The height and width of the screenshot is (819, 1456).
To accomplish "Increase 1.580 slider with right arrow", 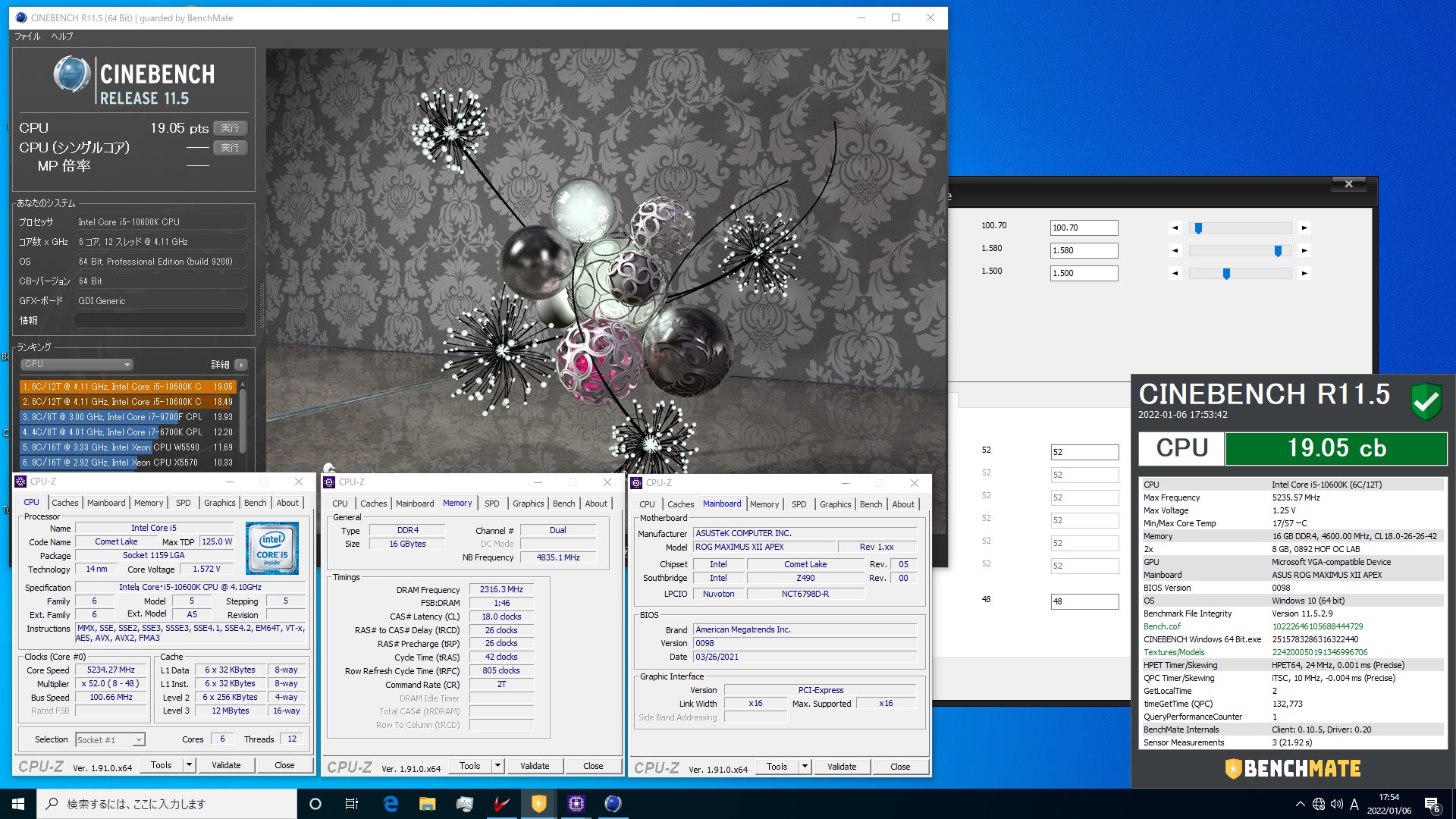I will pyautogui.click(x=1304, y=250).
